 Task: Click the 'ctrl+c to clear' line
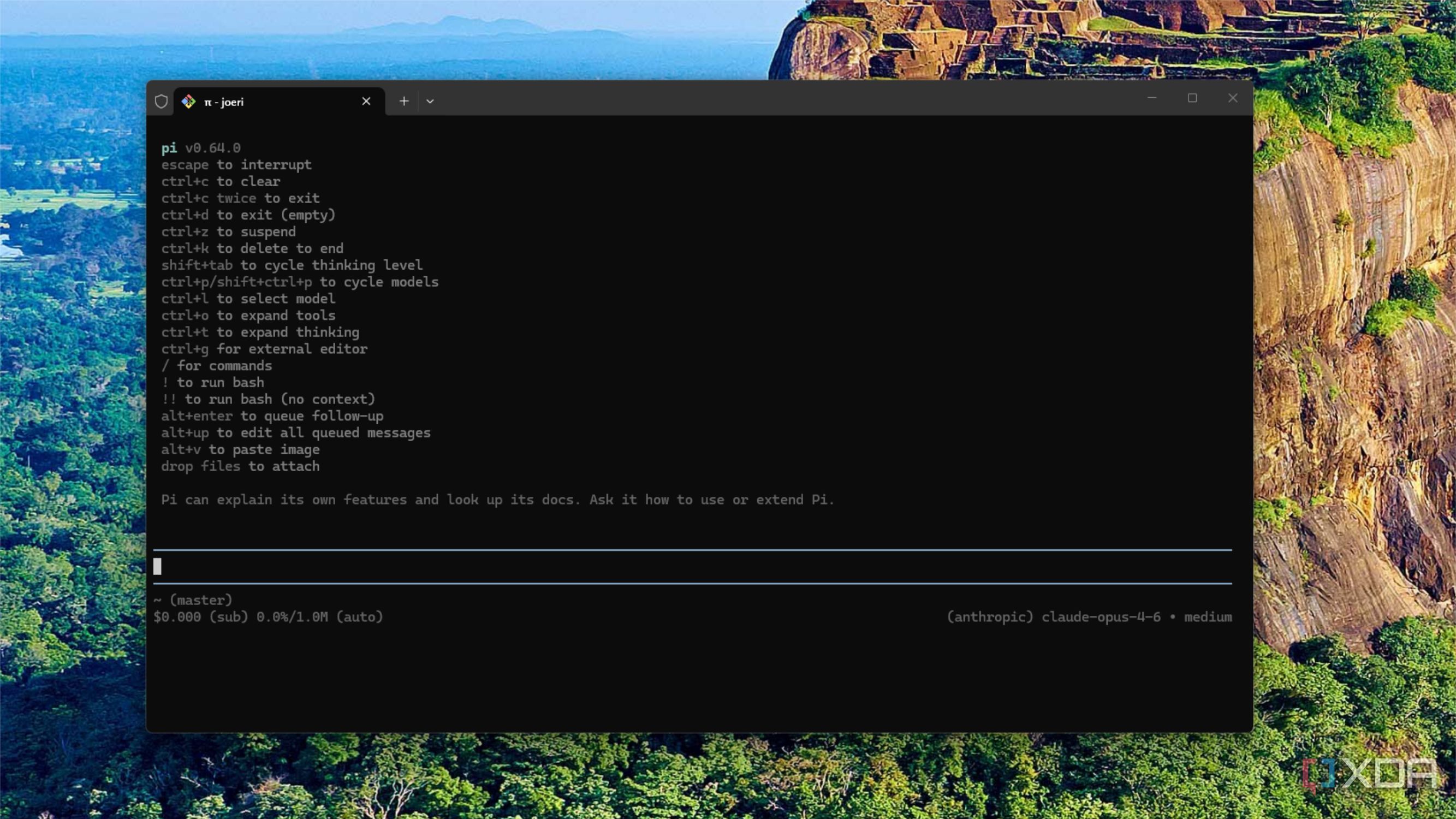coord(221,181)
